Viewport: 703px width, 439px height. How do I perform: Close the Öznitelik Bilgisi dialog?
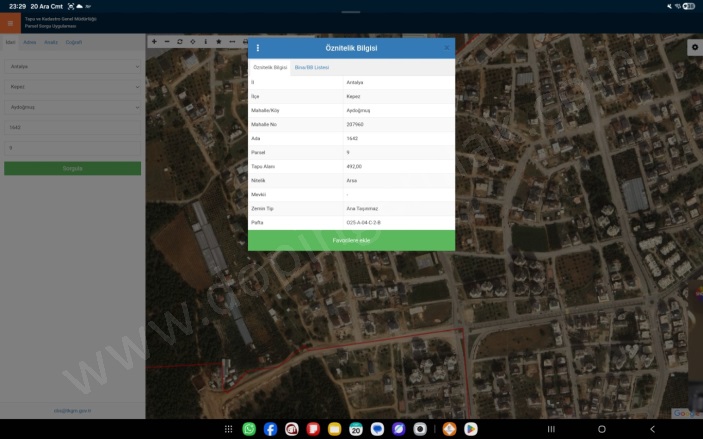[x=446, y=48]
